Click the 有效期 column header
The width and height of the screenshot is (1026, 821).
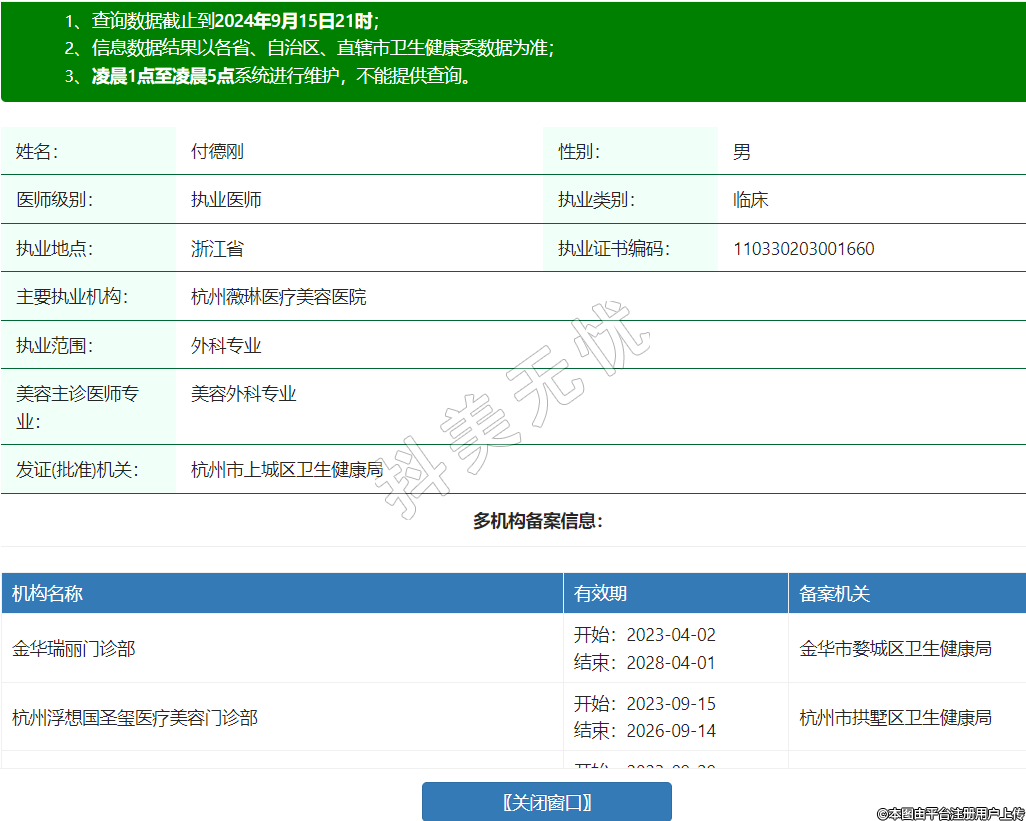[x=600, y=594]
